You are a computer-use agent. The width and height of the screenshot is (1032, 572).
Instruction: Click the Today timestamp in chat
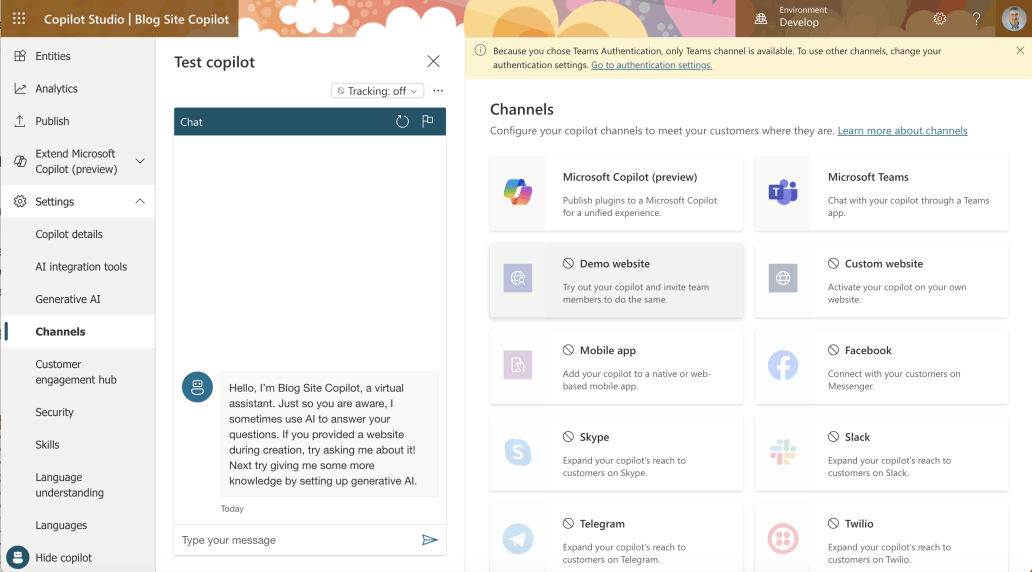232,509
